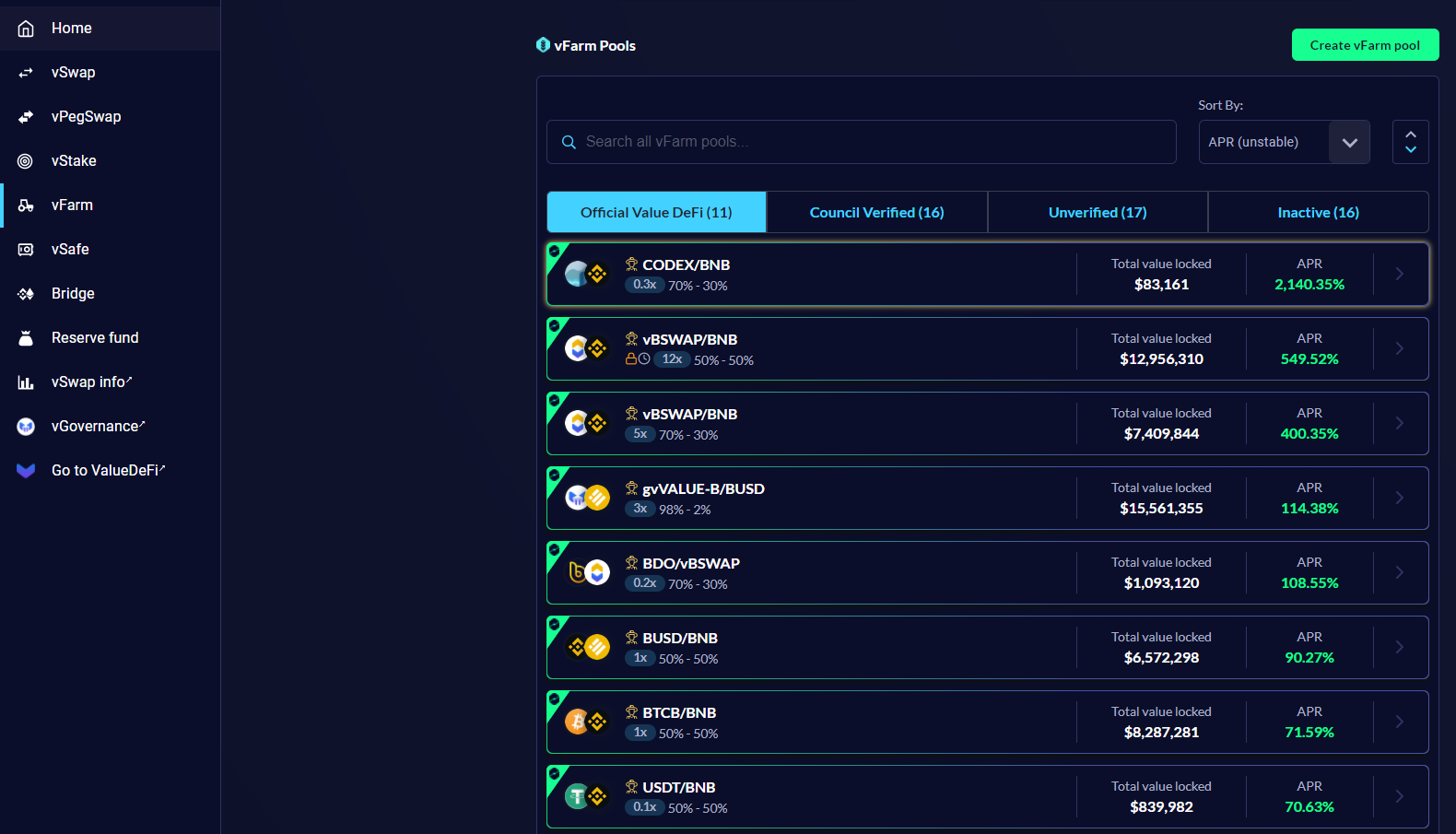The width and height of the screenshot is (1456, 834).
Task: Click the gvVALUE-B/BUSD token pair icons
Action: [587, 498]
